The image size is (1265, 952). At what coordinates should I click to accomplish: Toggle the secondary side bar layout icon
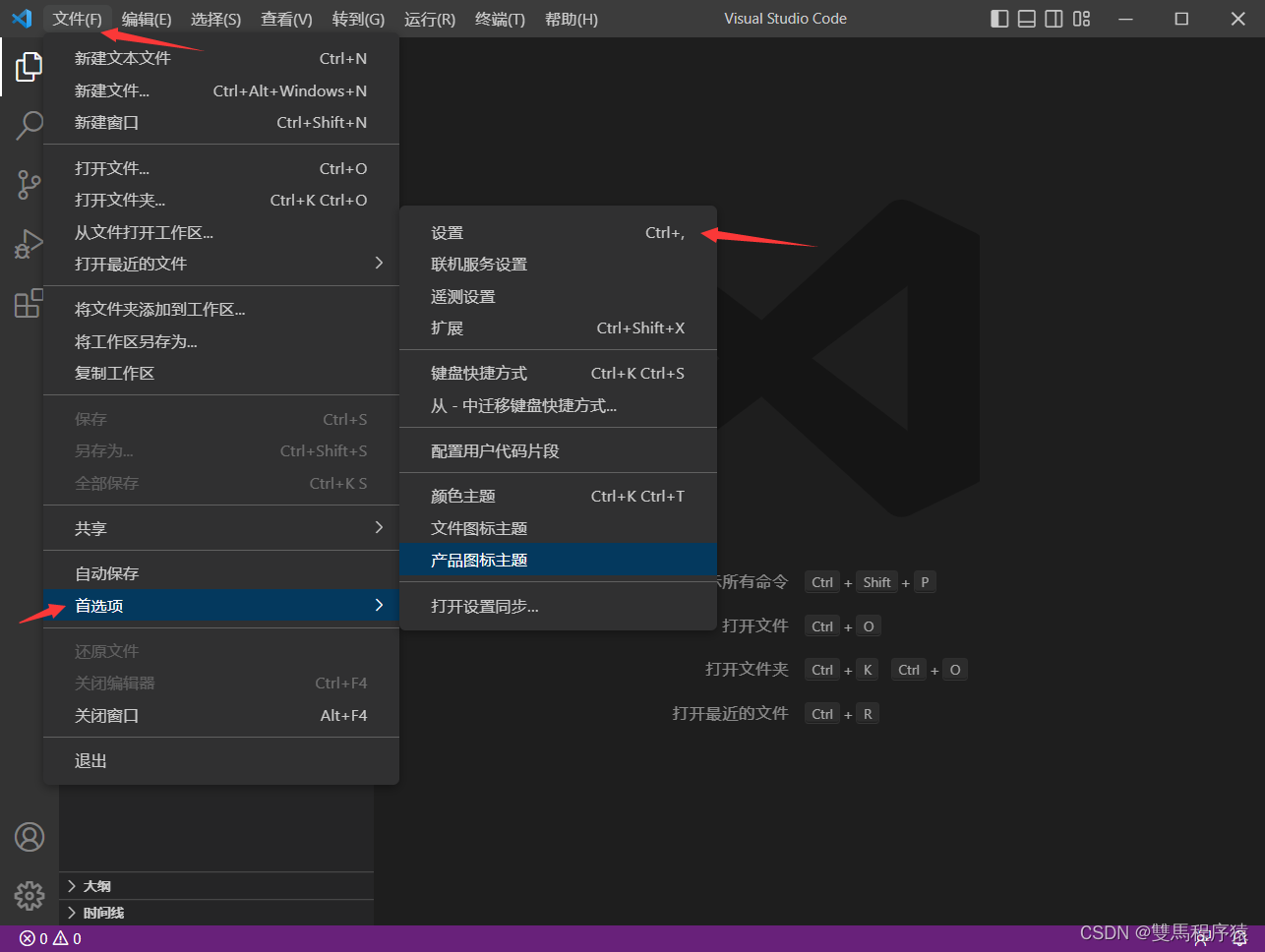[x=1054, y=19]
